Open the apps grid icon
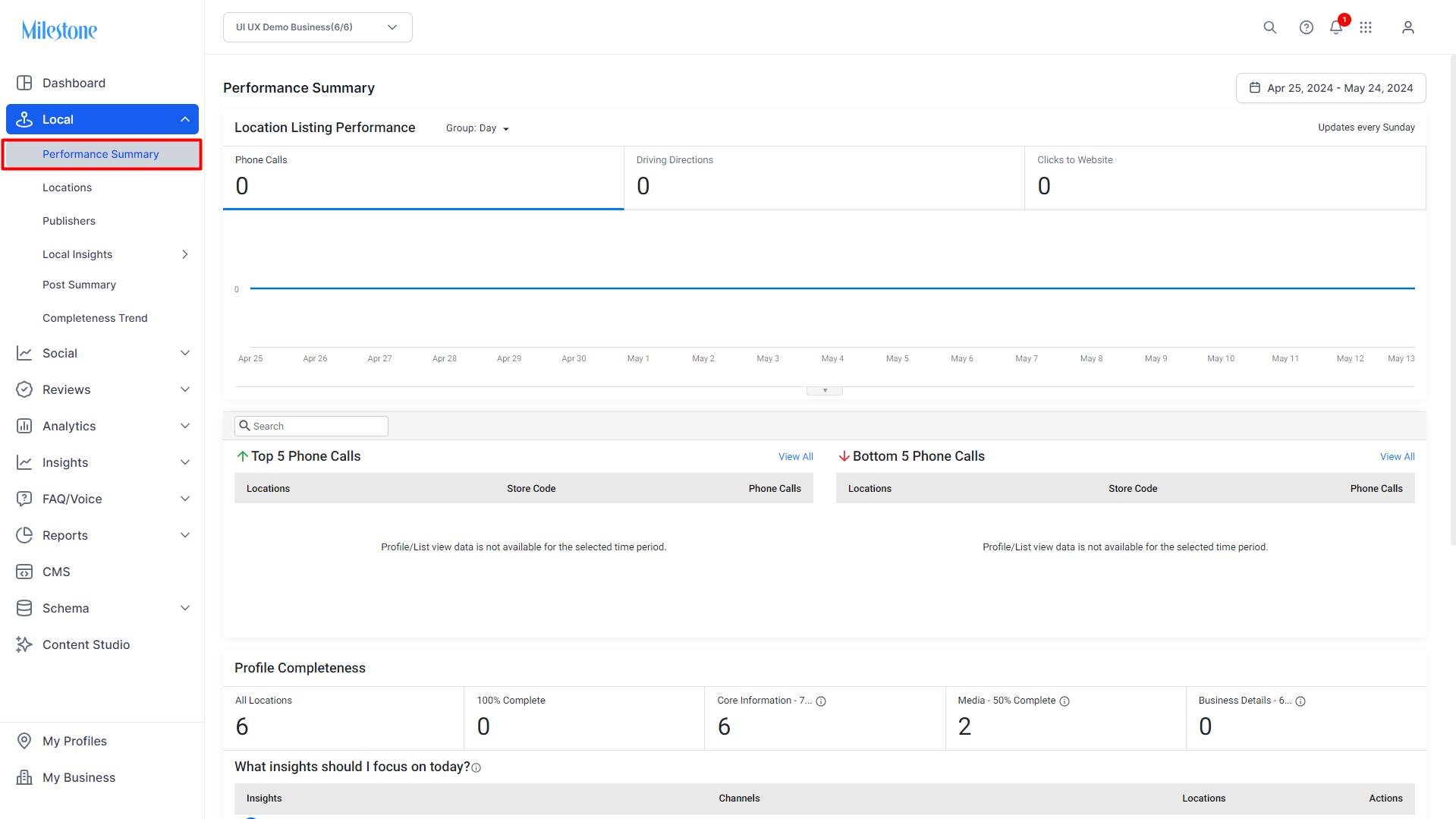 [1366, 27]
